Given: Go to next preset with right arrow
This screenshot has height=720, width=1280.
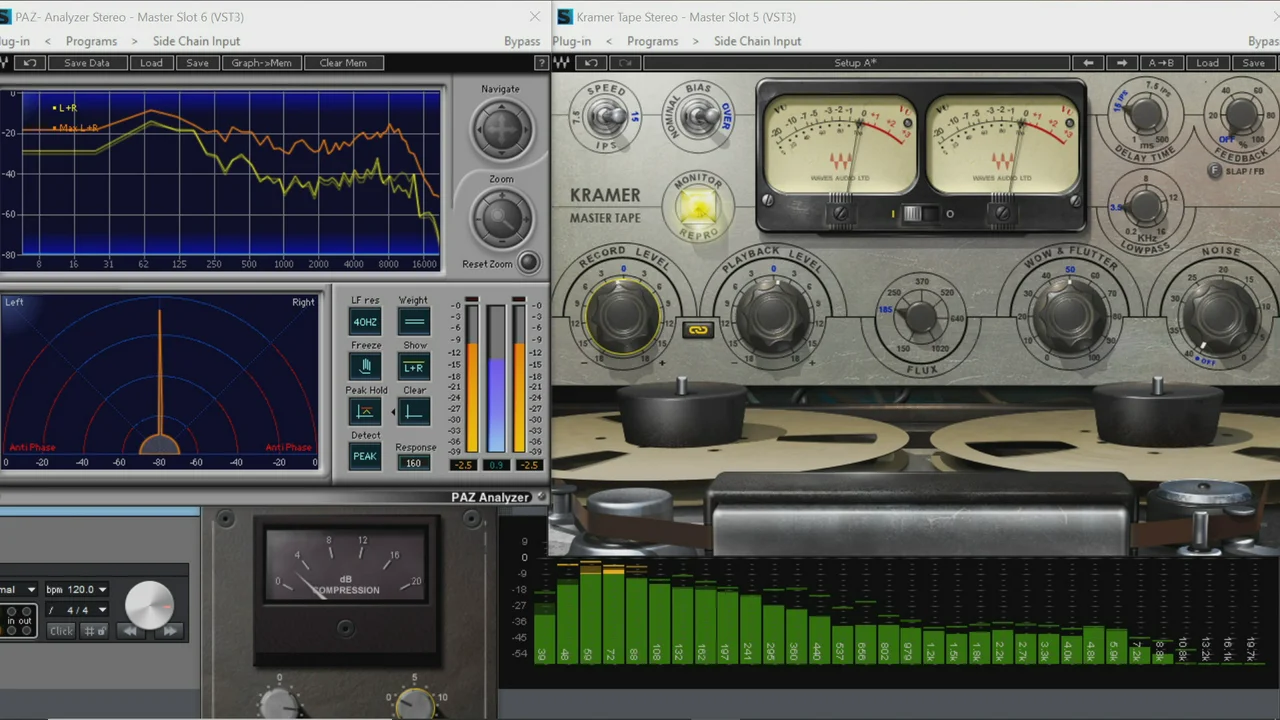Looking at the screenshot, I should (x=1122, y=63).
